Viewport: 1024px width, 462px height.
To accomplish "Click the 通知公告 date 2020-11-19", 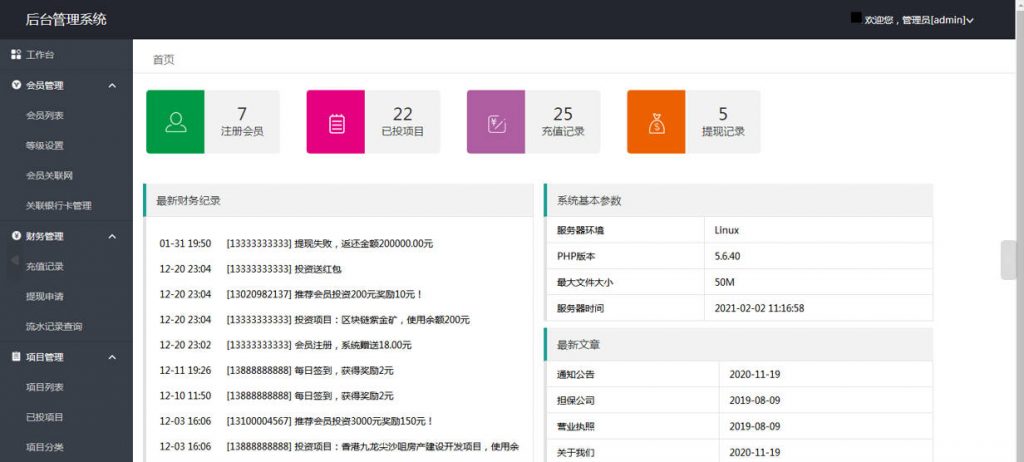I will coord(755,374).
